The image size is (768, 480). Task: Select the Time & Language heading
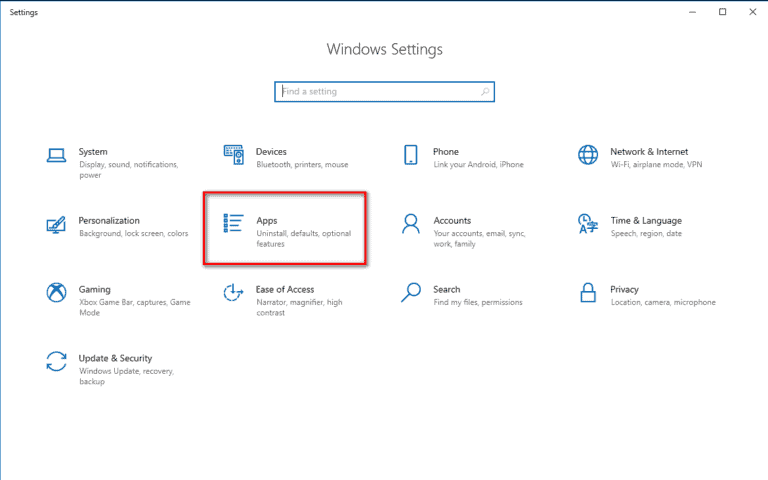[646, 221]
